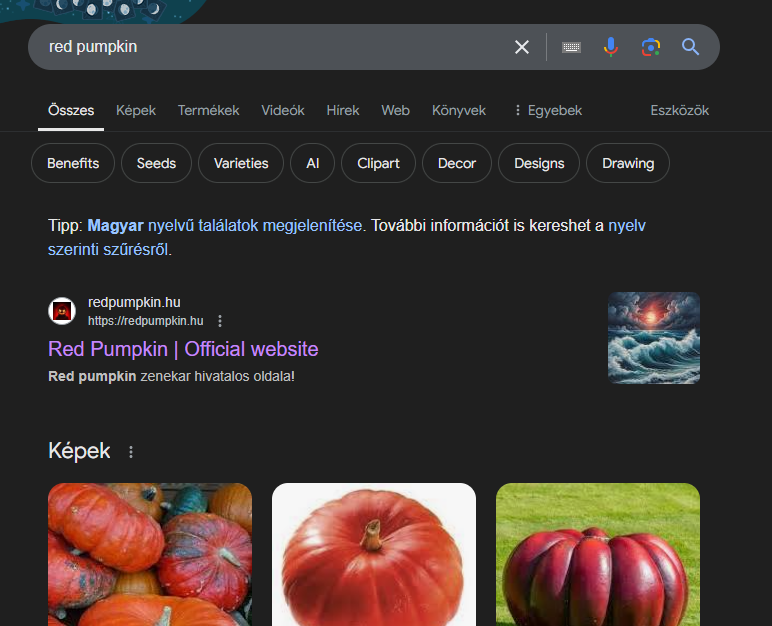Click the redpumpkin.hu site name
The width and height of the screenshot is (772, 626).
[x=134, y=302]
